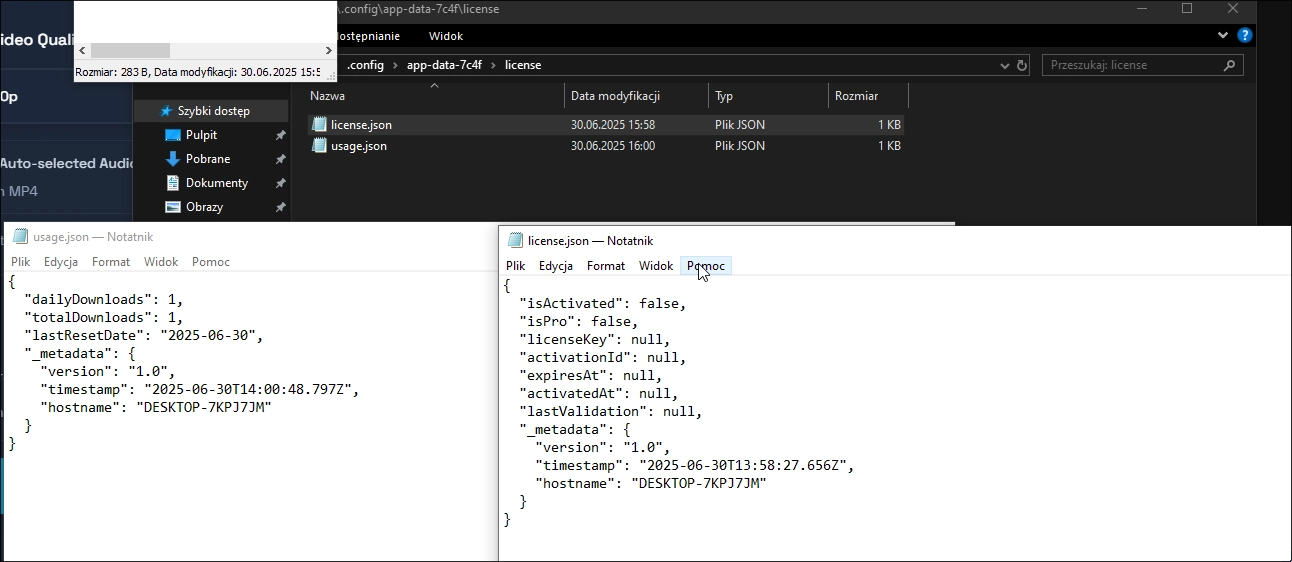Click the Dokumenty folder icon in sidebar
Viewport: 1292px width, 562px height.
tap(172, 183)
